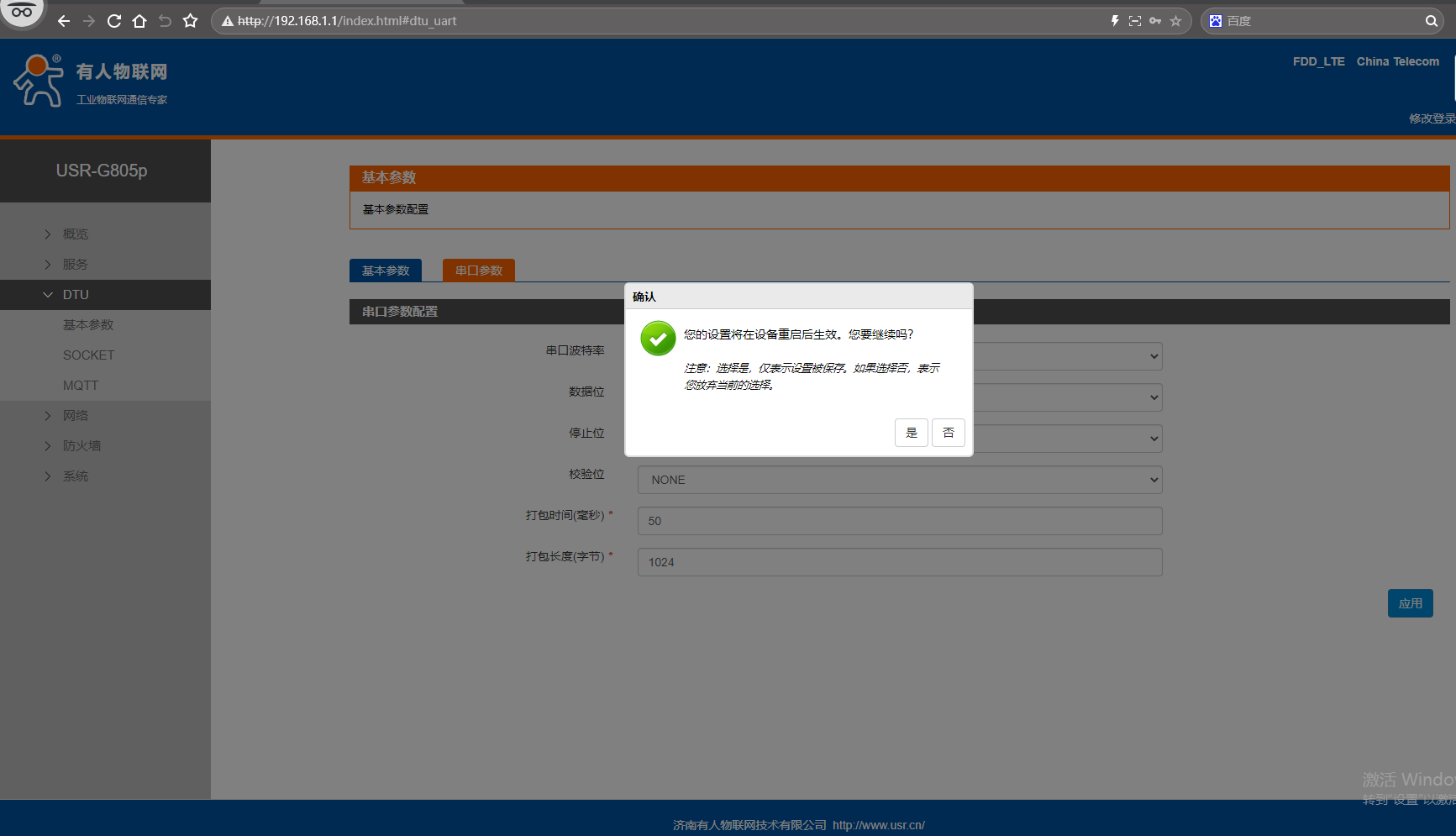Click the browser back arrow icon
This screenshot has width=1456, height=836.
[x=64, y=21]
